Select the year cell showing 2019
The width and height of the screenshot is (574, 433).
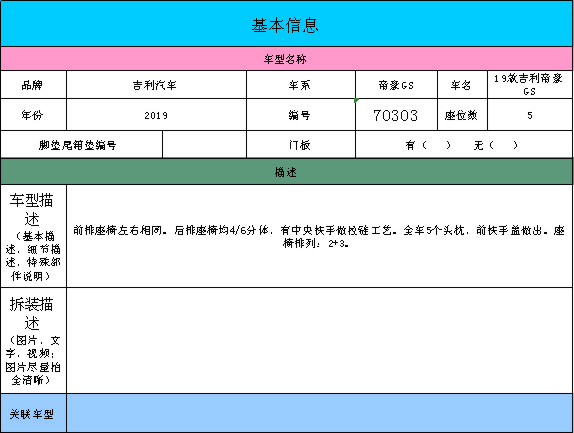click(x=156, y=115)
